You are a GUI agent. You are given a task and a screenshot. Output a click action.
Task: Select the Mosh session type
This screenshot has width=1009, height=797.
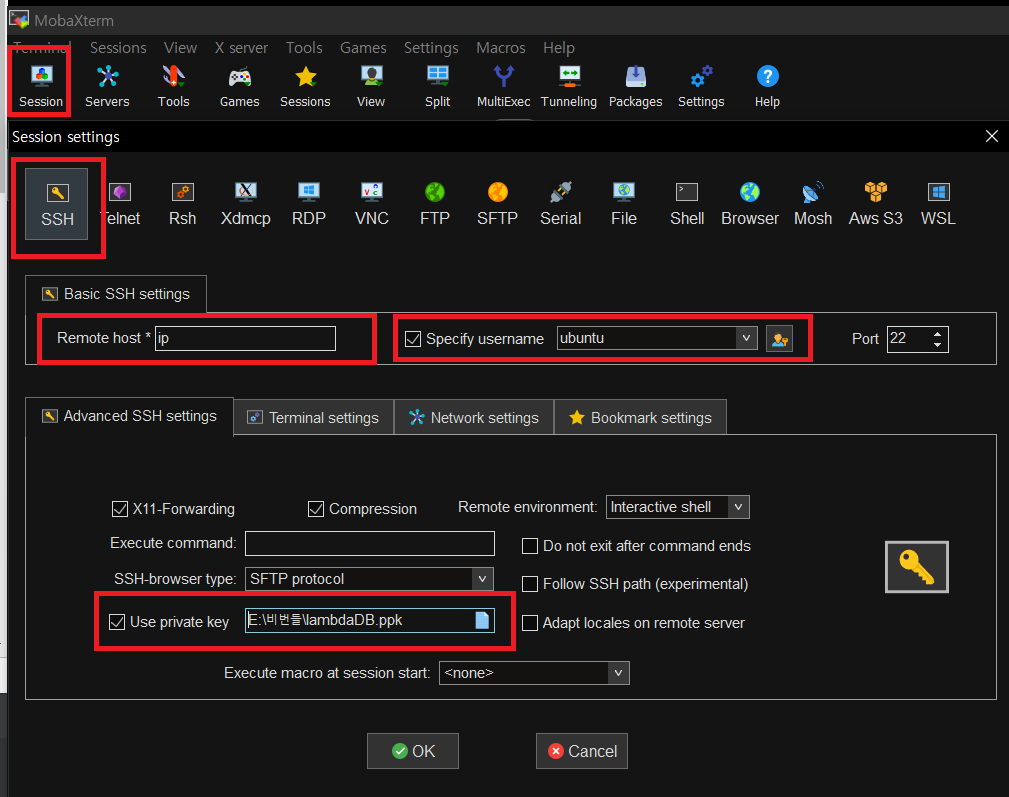coord(813,204)
